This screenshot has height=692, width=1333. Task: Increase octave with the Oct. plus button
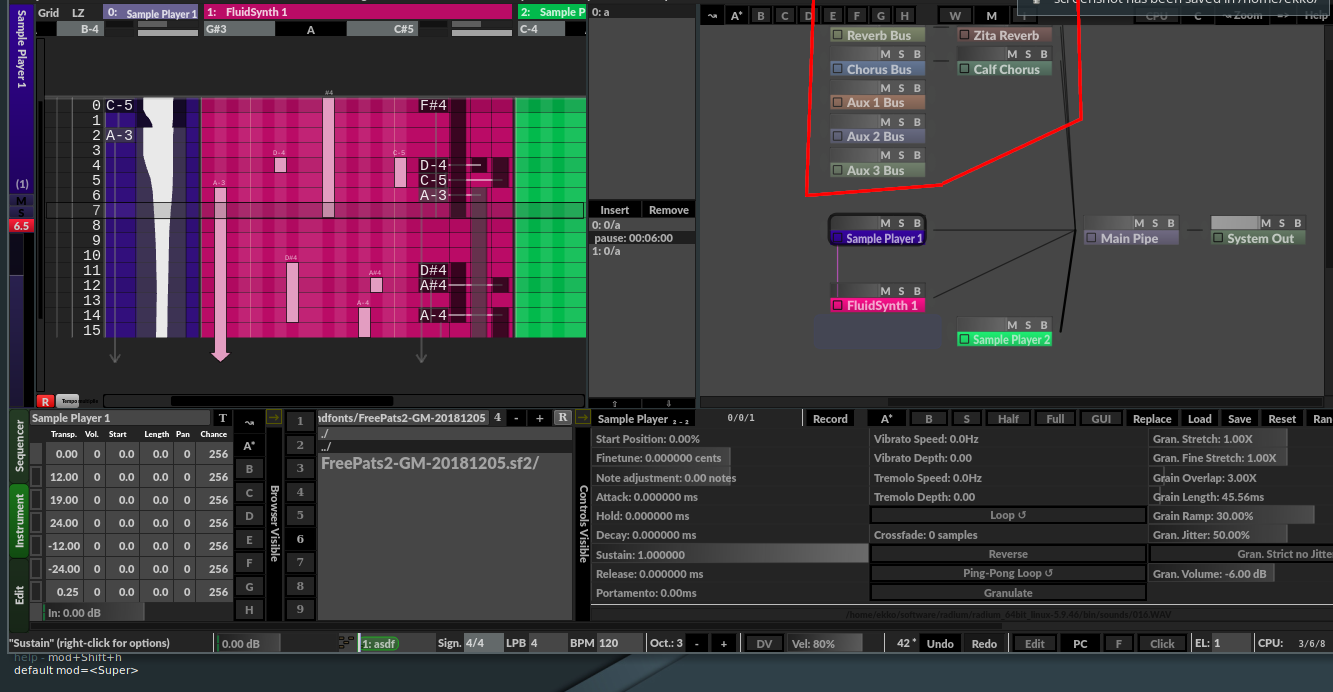point(724,643)
